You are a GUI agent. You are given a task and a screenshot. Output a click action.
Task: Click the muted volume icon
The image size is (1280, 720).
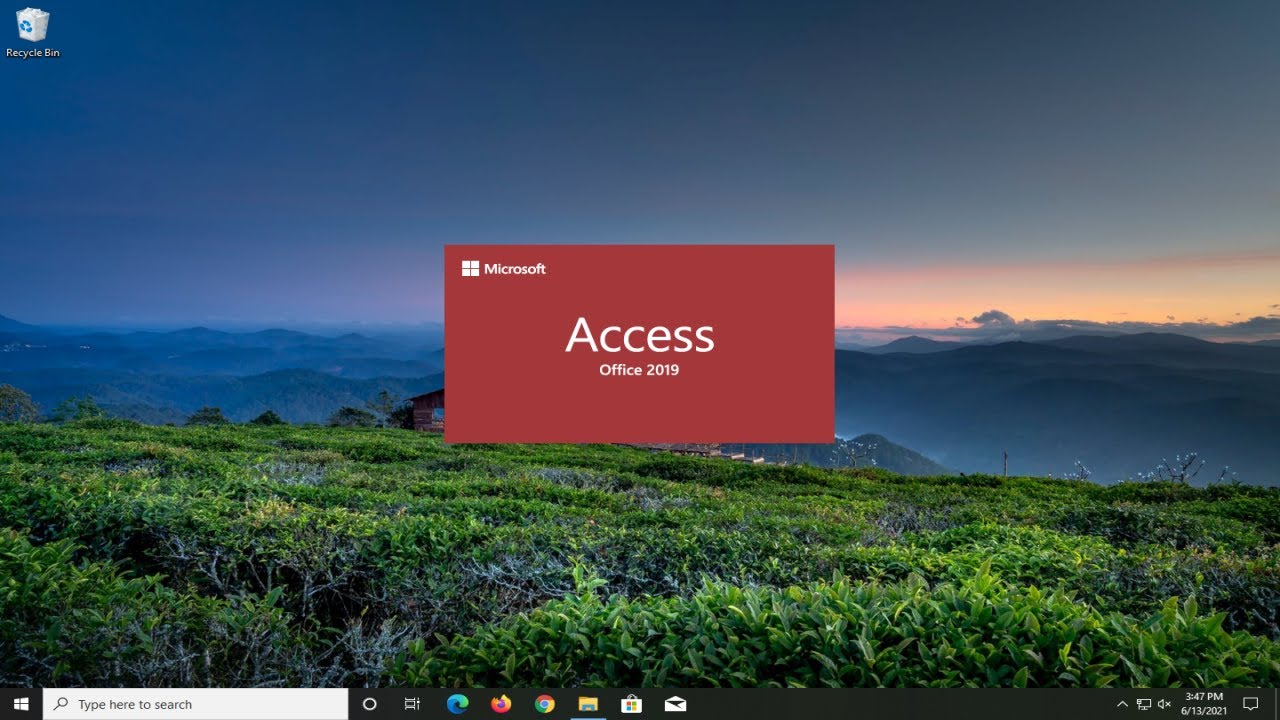(x=1164, y=704)
